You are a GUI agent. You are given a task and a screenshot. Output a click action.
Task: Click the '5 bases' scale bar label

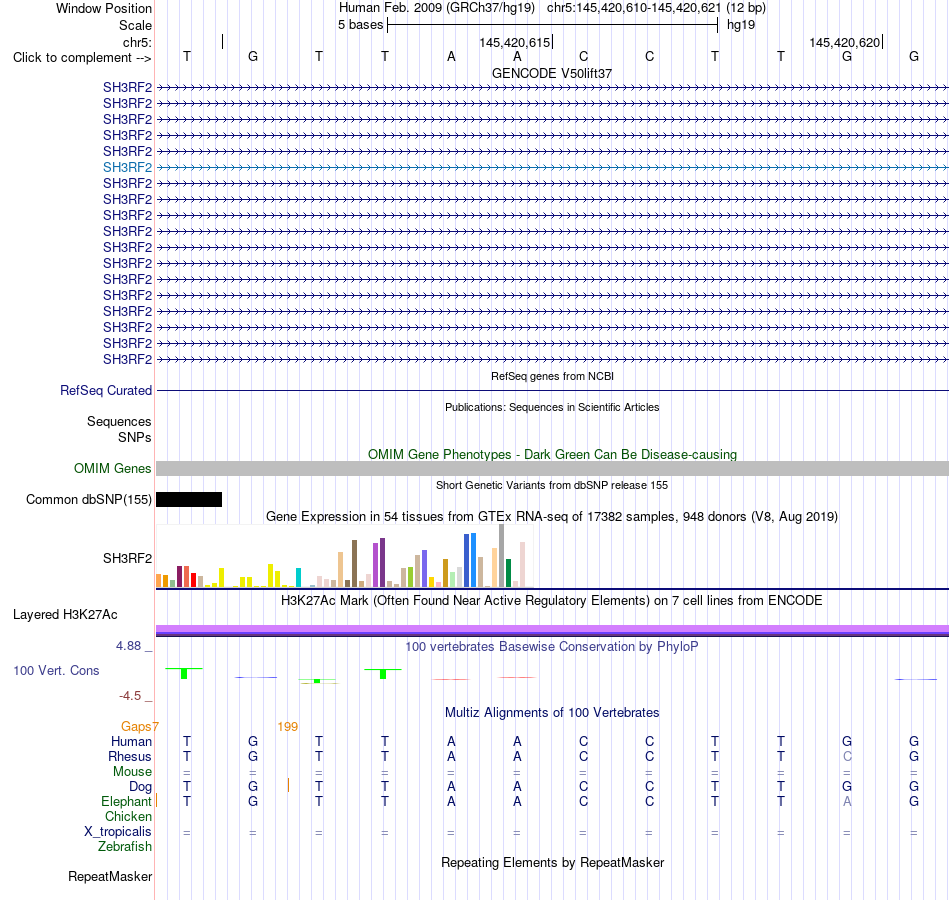[x=360, y=25]
